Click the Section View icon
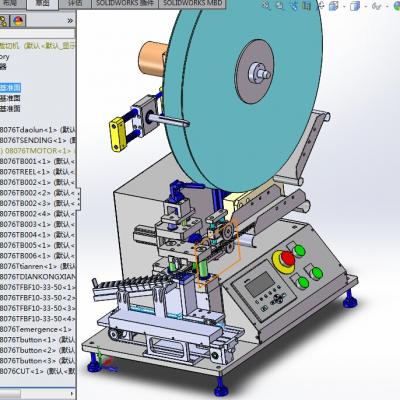The width and height of the screenshot is (400, 400). click(x=307, y=5)
